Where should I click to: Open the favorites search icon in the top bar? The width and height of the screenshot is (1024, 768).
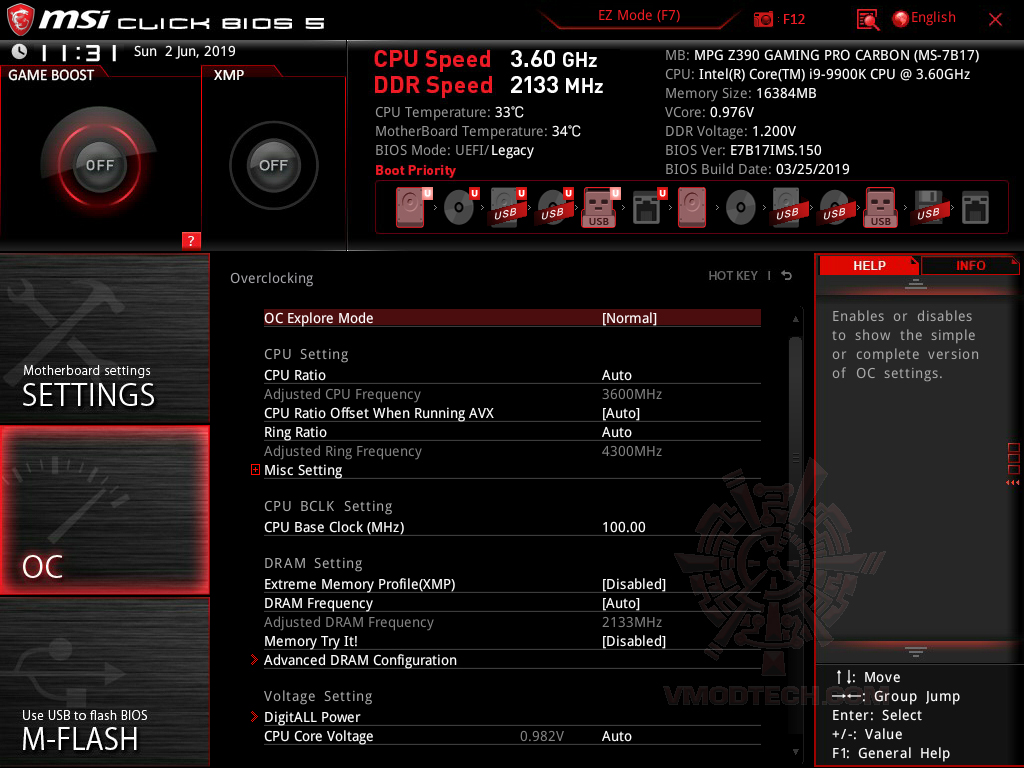868,18
